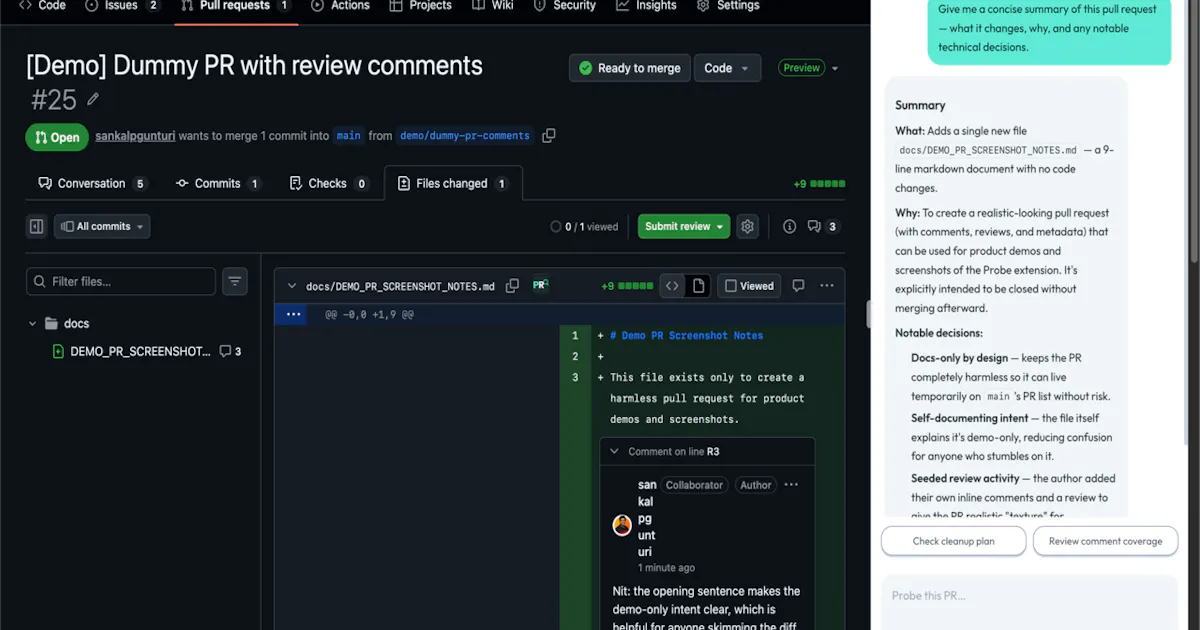Click the 0 / 1 viewed progress indicator
Image resolution: width=1200 pixels, height=630 pixels.
584,227
